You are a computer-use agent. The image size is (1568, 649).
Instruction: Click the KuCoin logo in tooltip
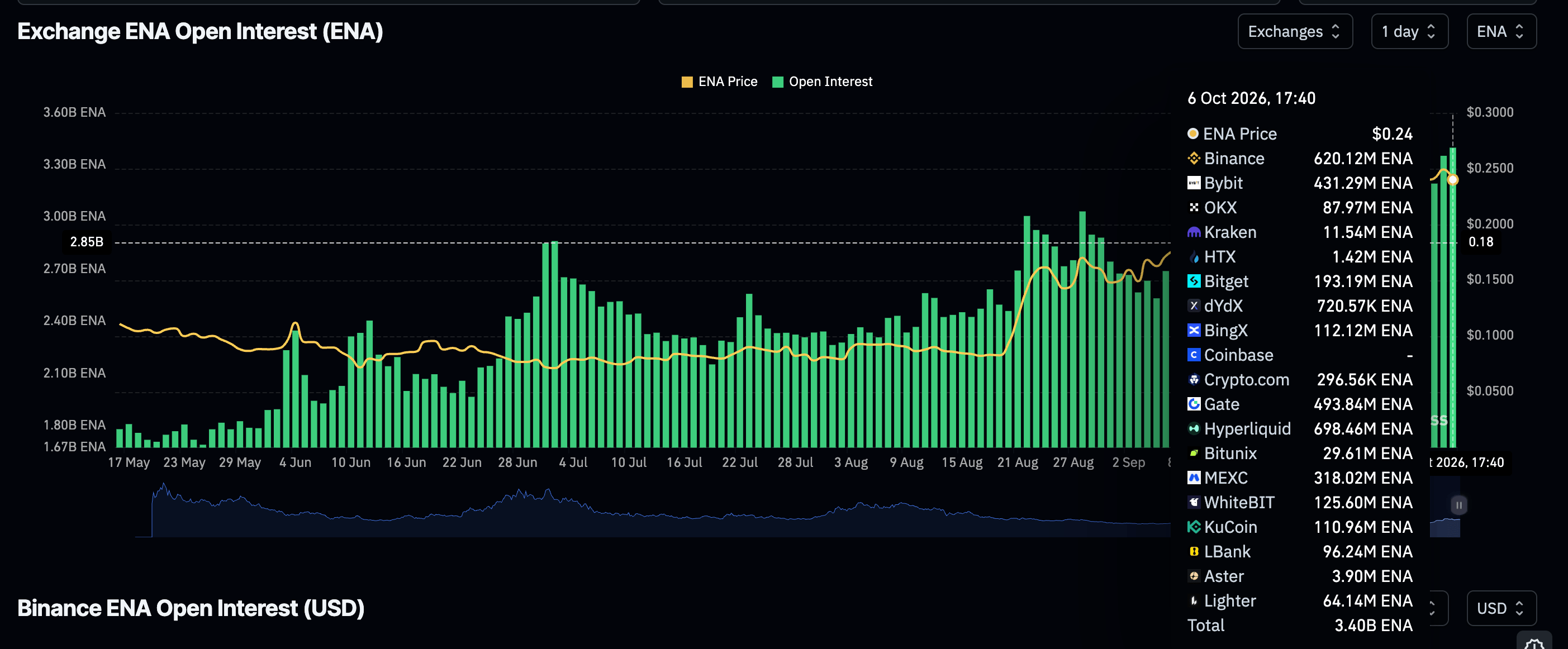[1194, 527]
